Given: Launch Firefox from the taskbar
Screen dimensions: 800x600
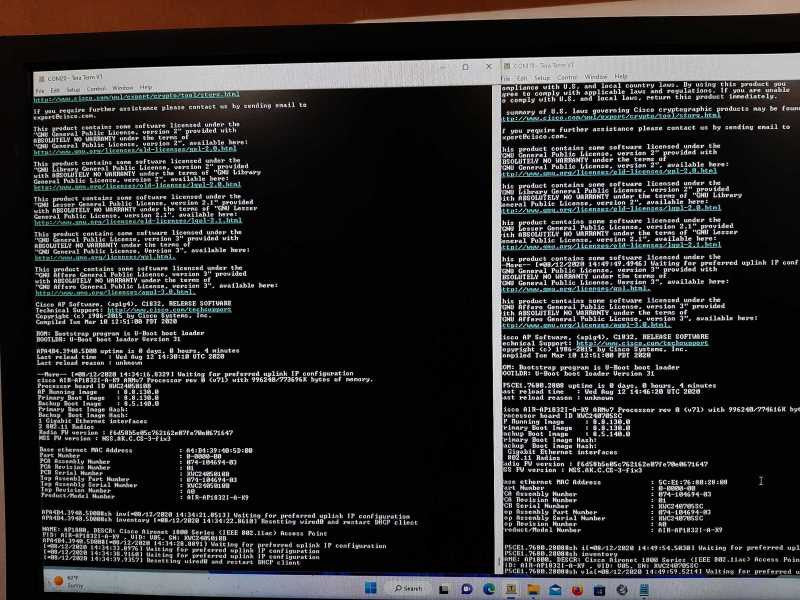Looking at the screenshot, I should click(x=577, y=590).
